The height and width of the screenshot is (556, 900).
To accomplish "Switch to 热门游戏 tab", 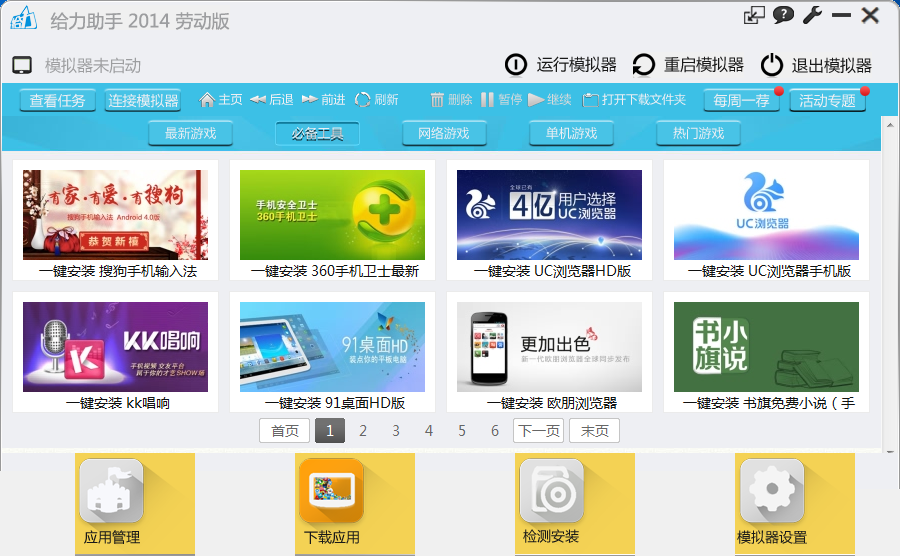I will 698,134.
